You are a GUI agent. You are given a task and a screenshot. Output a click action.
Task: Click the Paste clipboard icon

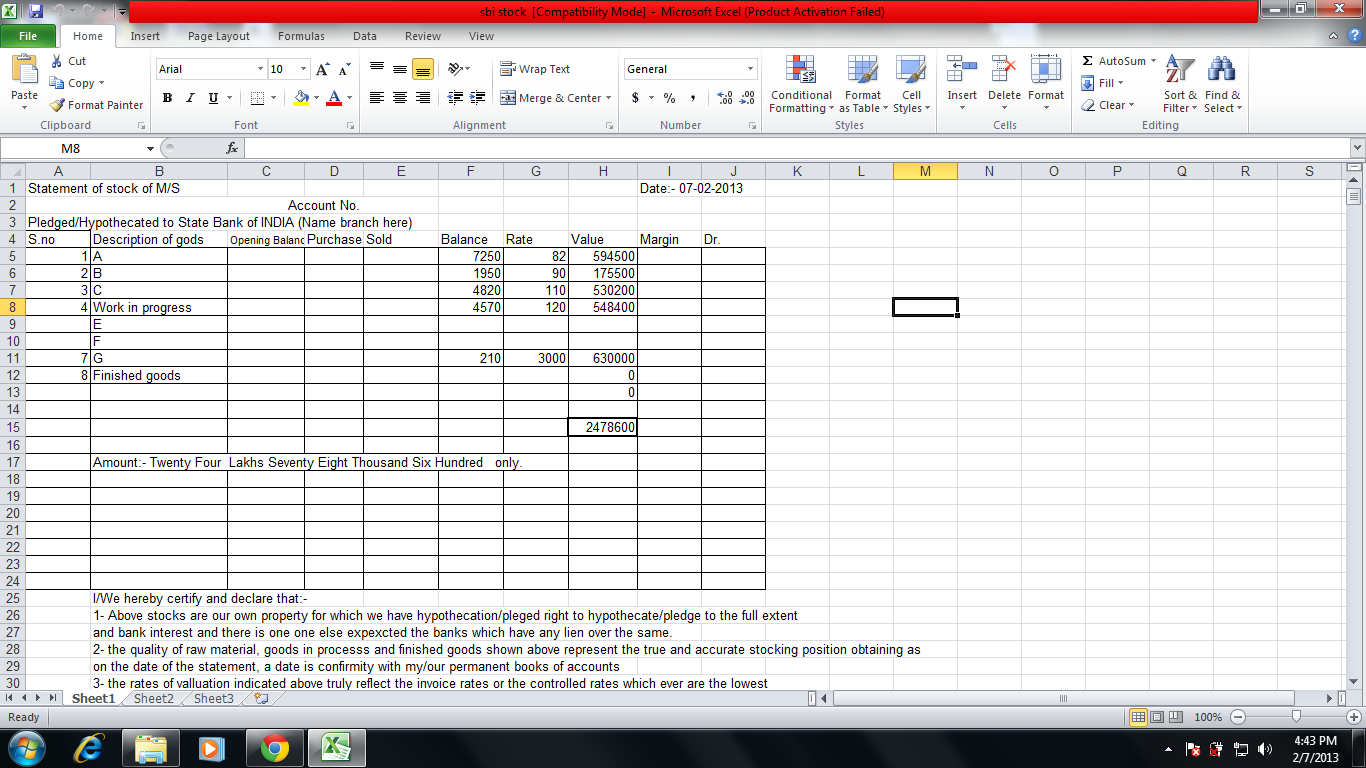(24, 72)
